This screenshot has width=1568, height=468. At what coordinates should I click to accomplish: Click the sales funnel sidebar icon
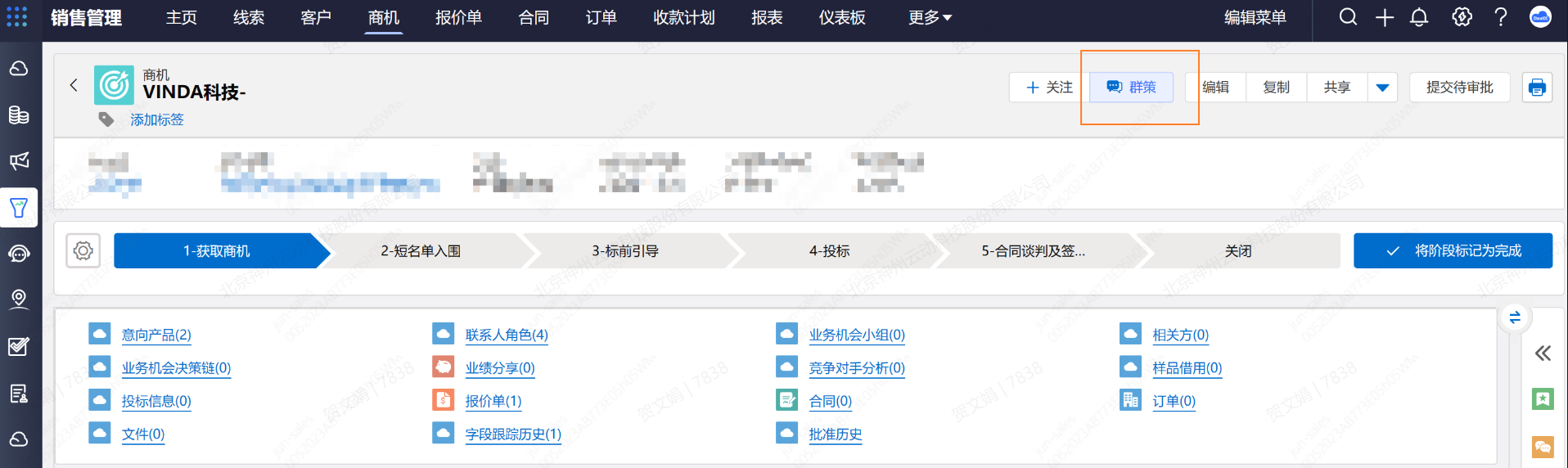tap(19, 208)
